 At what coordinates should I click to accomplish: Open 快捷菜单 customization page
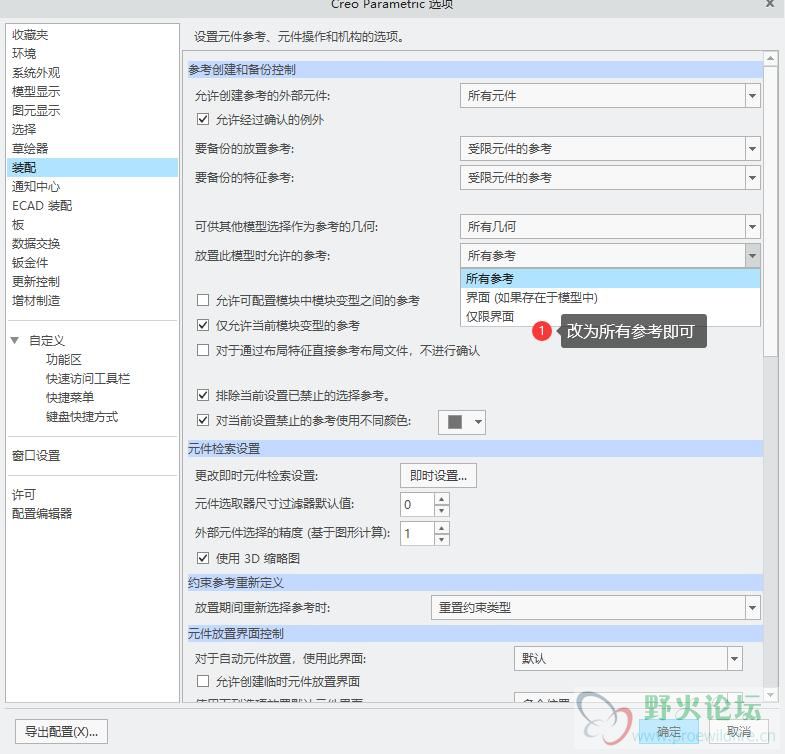70,398
